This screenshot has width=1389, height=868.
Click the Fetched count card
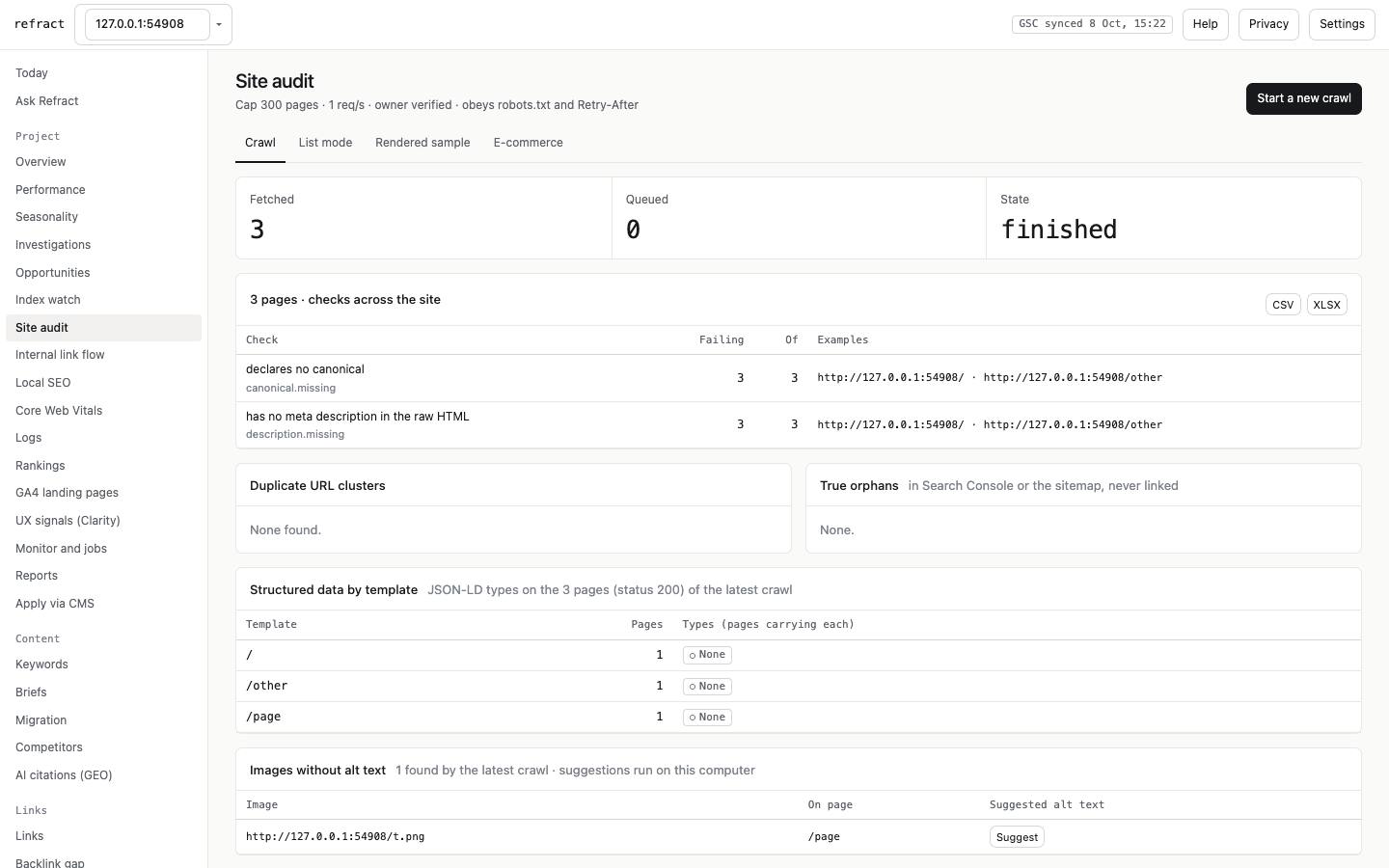tap(423, 218)
